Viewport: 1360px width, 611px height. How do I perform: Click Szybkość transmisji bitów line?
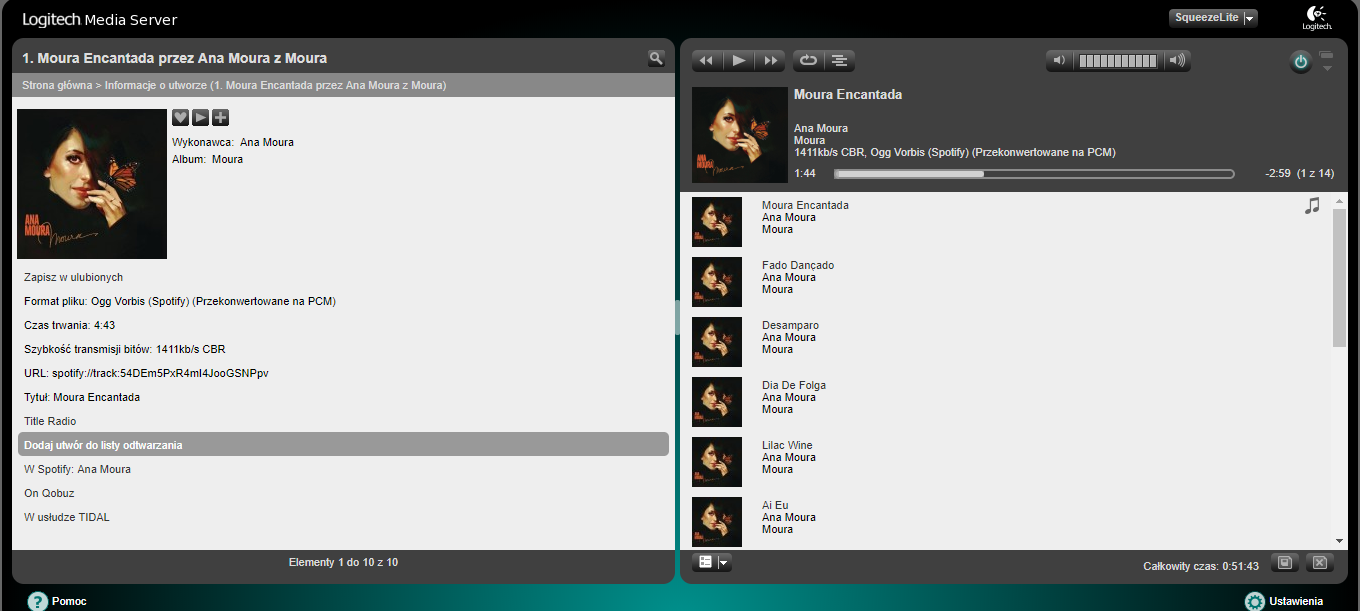point(125,349)
